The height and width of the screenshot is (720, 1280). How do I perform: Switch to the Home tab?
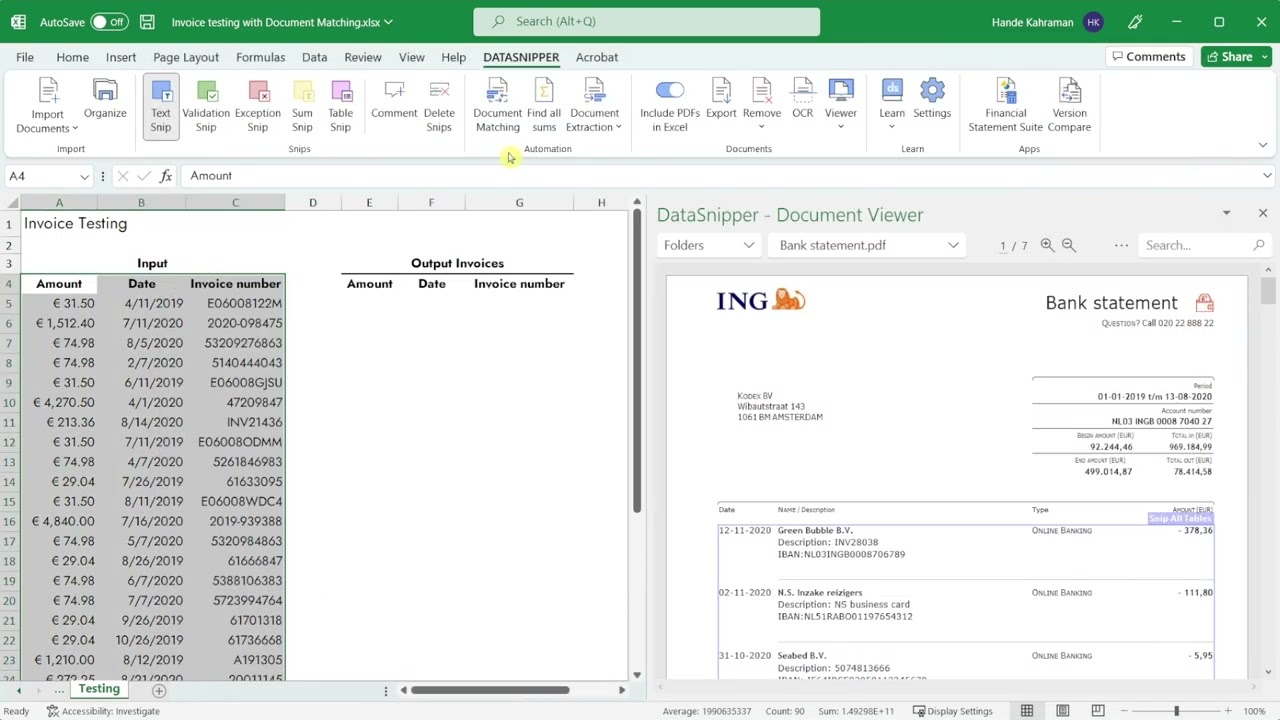(x=72, y=57)
